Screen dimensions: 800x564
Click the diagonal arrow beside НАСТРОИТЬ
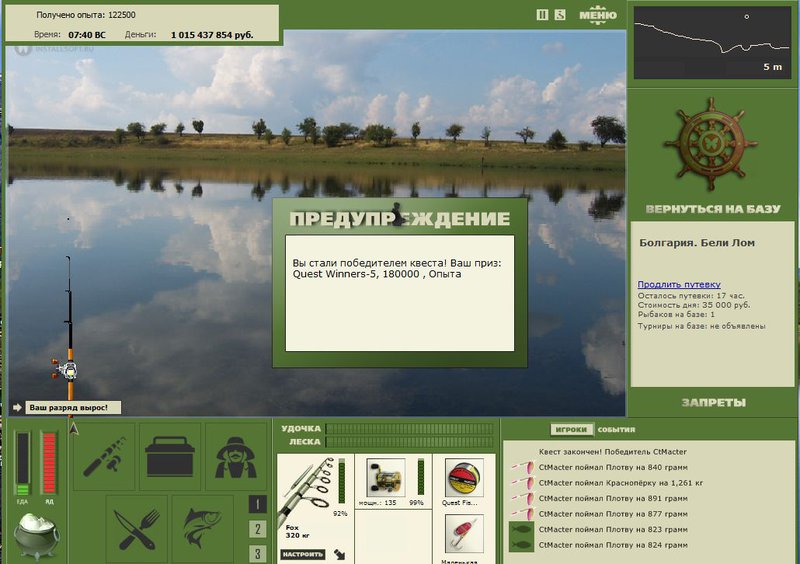[339, 554]
